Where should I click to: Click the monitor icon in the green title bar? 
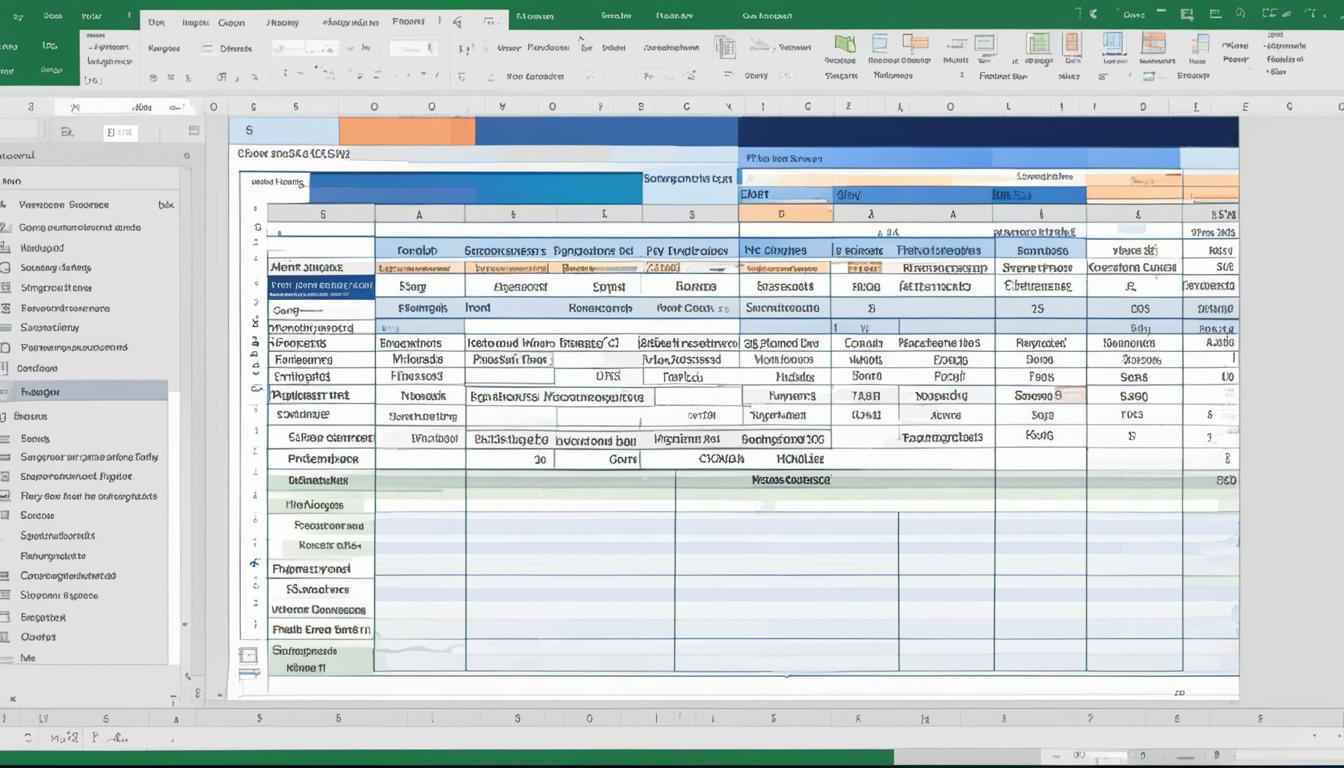(1186, 14)
